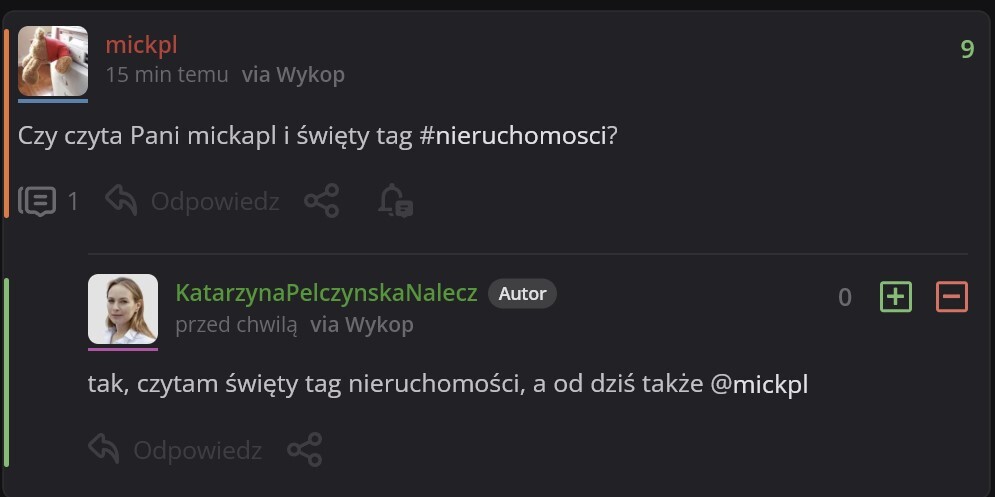Click the Autor badge beside Katarzyna's name

coord(522,293)
